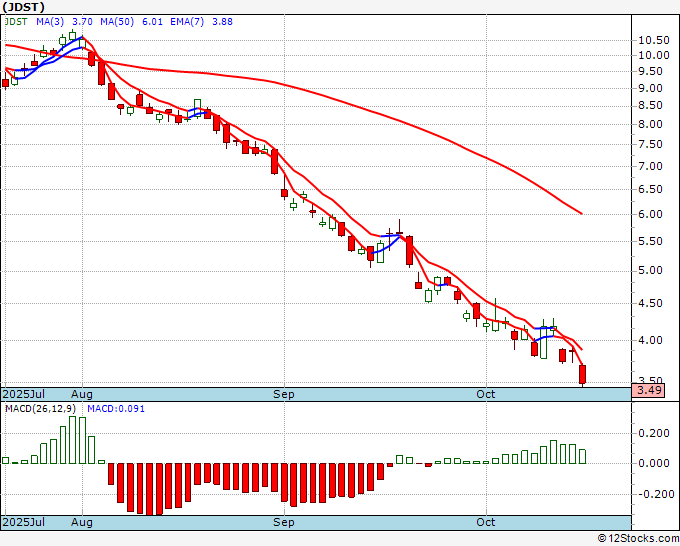Image resolution: width=680 pixels, height=546 pixels.
Task: Click the MACD(26,12,9) indicator label
Action: pos(40,409)
